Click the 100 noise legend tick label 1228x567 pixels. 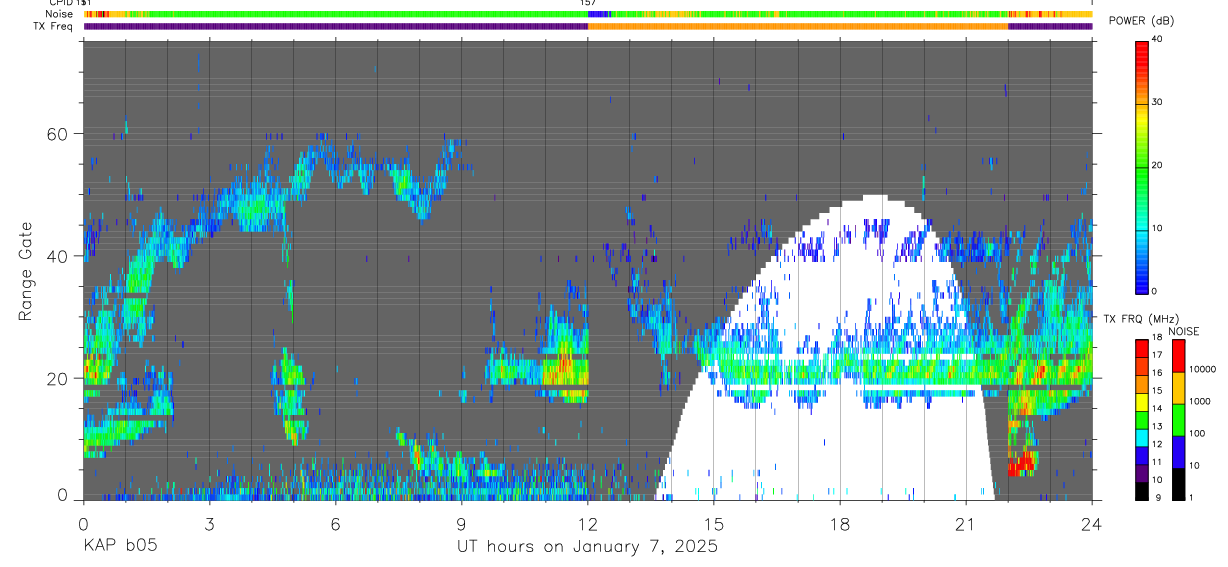[x=1197, y=433]
